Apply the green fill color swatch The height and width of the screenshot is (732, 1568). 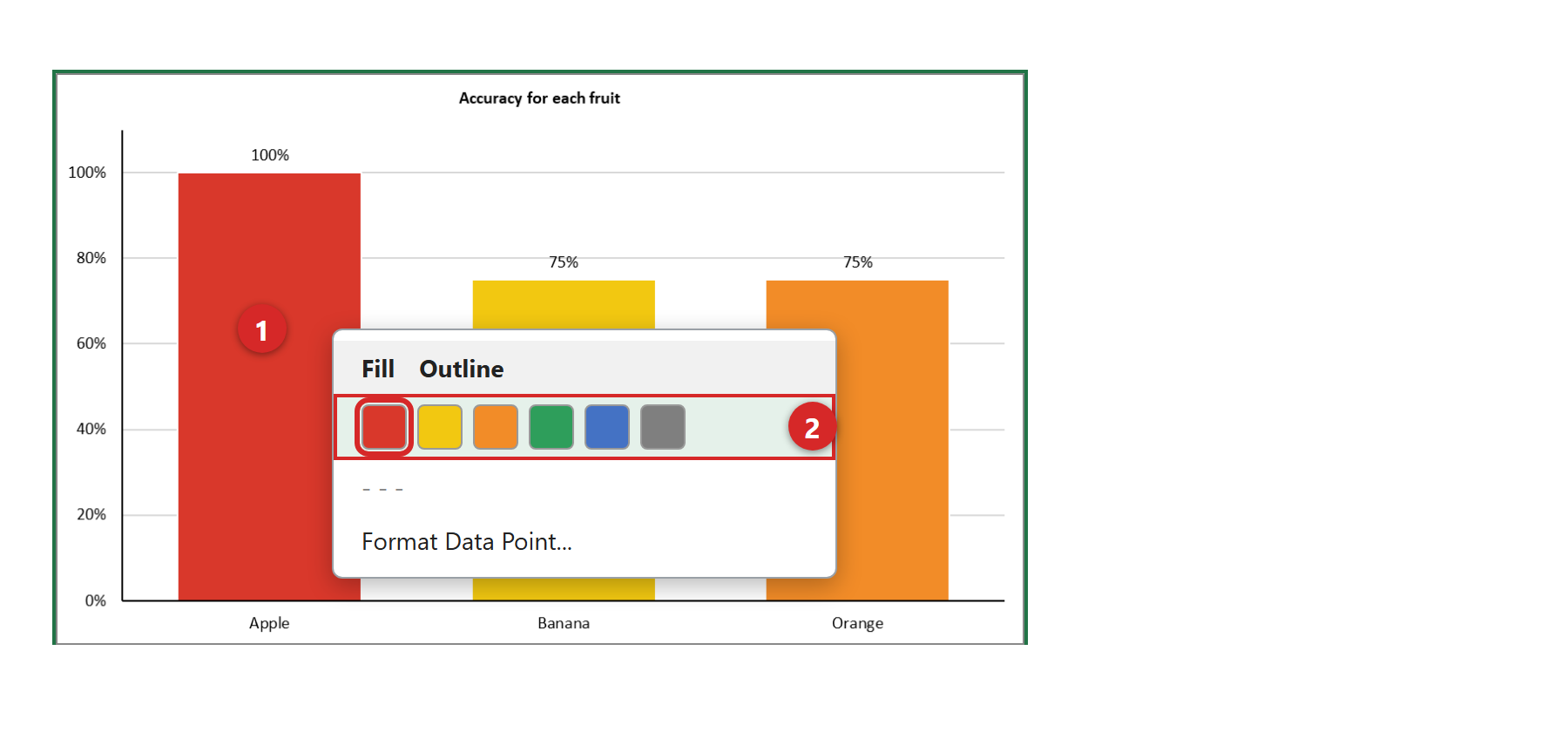[551, 427]
